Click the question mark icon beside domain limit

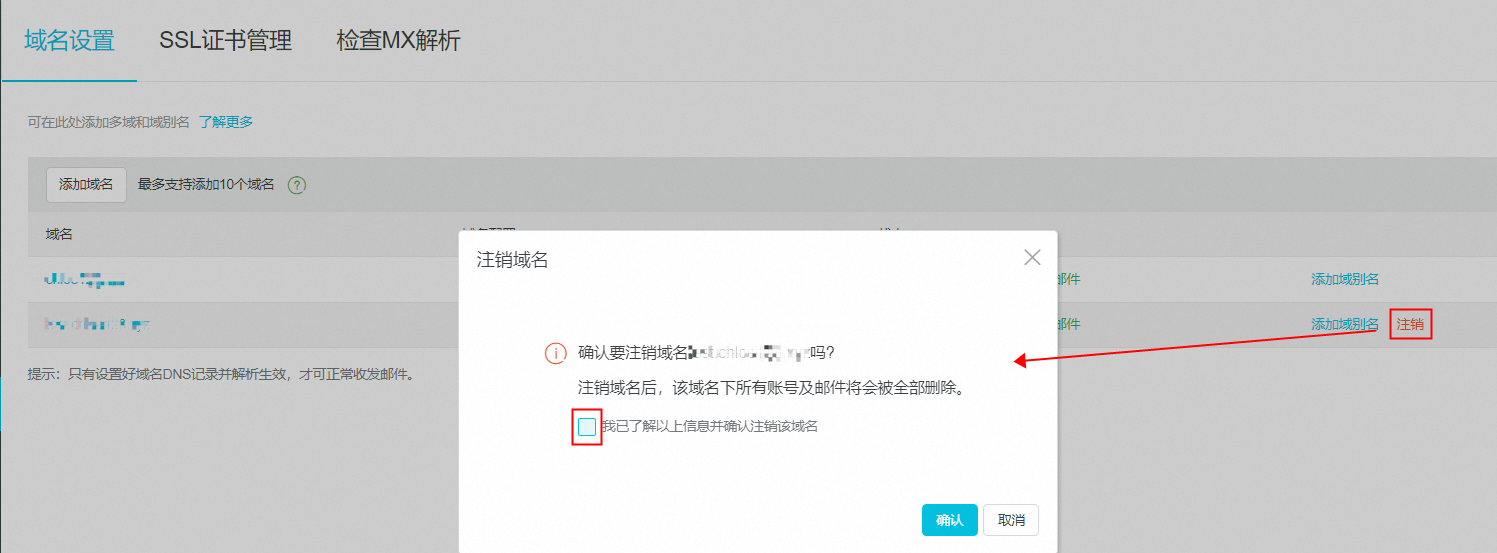(x=296, y=185)
